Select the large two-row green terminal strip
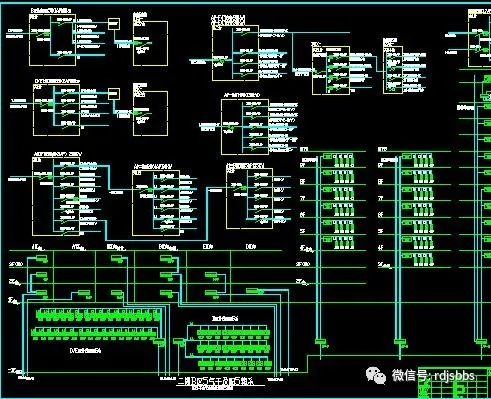Screen dimensions: 491x399 pyautogui.click(x=95, y=324)
